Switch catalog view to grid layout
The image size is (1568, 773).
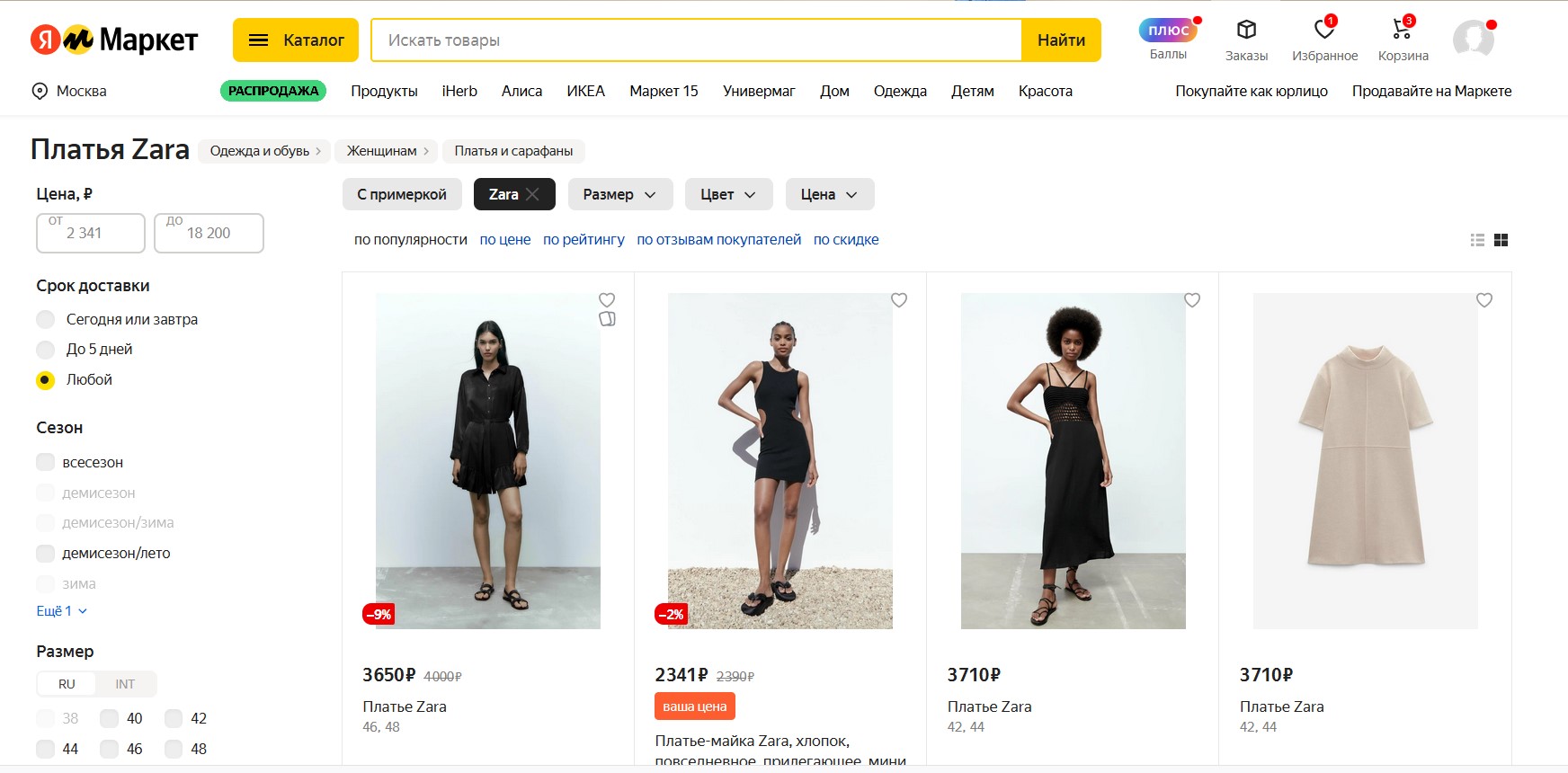tap(1502, 239)
